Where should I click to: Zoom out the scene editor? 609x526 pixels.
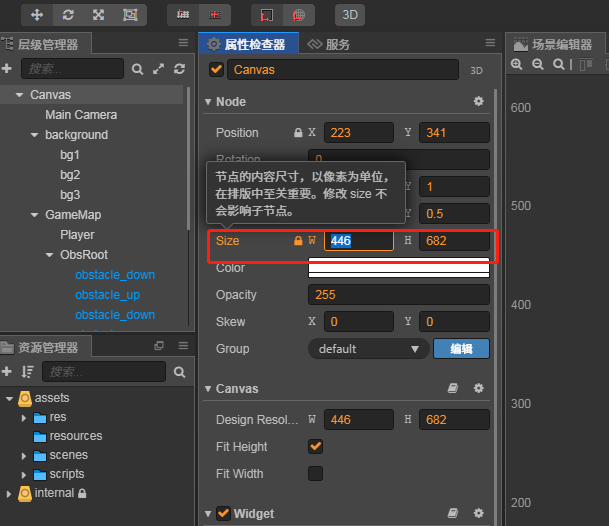point(538,64)
